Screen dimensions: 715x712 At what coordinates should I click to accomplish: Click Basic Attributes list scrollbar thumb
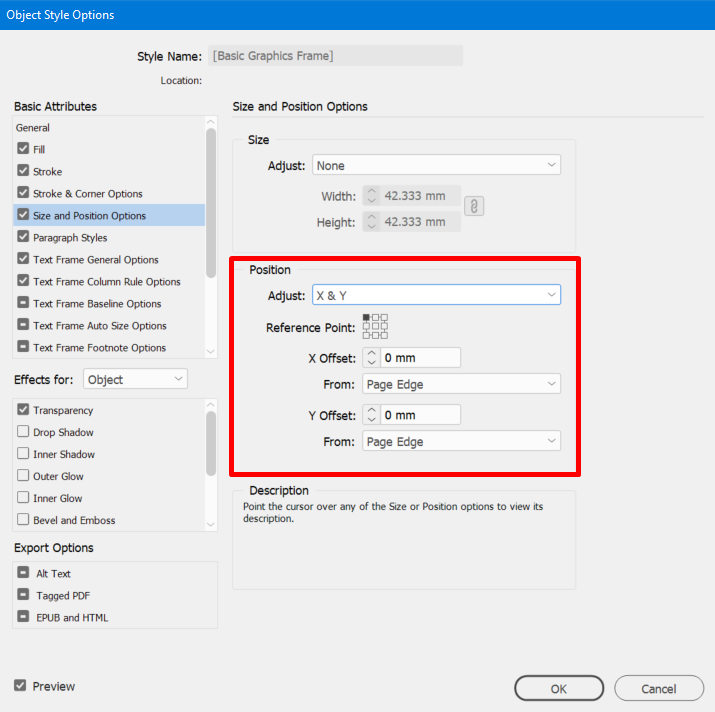click(211, 203)
